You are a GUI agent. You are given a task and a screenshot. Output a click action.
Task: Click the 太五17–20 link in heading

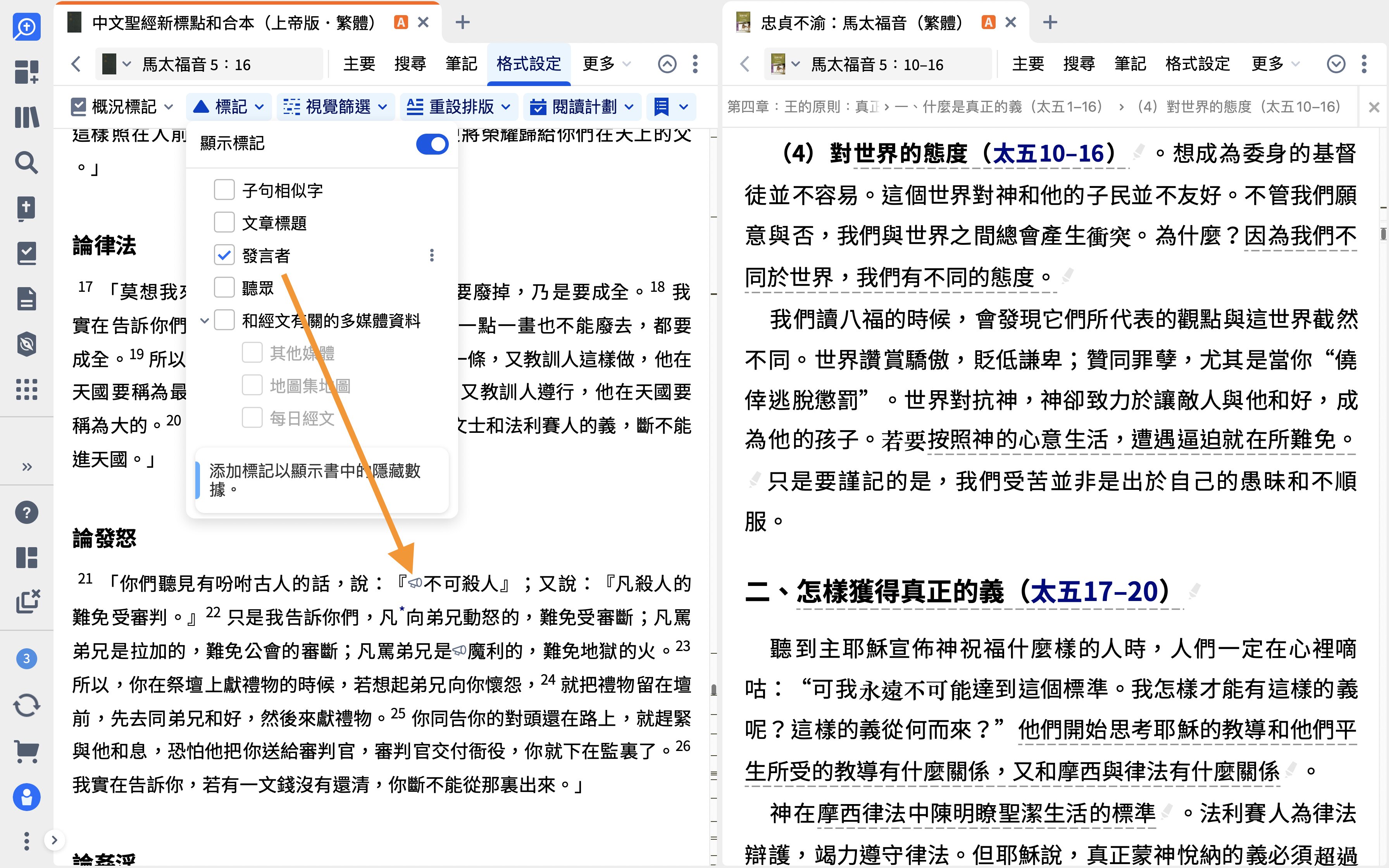click(x=1094, y=591)
